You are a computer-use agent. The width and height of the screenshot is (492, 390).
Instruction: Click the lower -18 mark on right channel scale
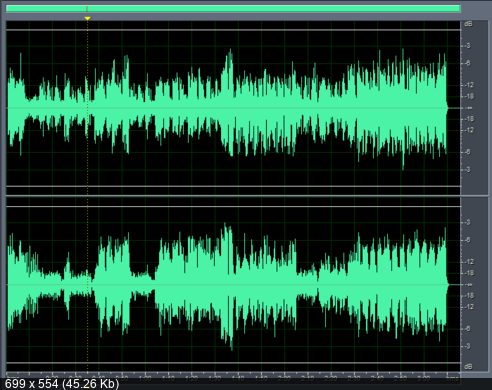(x=468, y=295)
